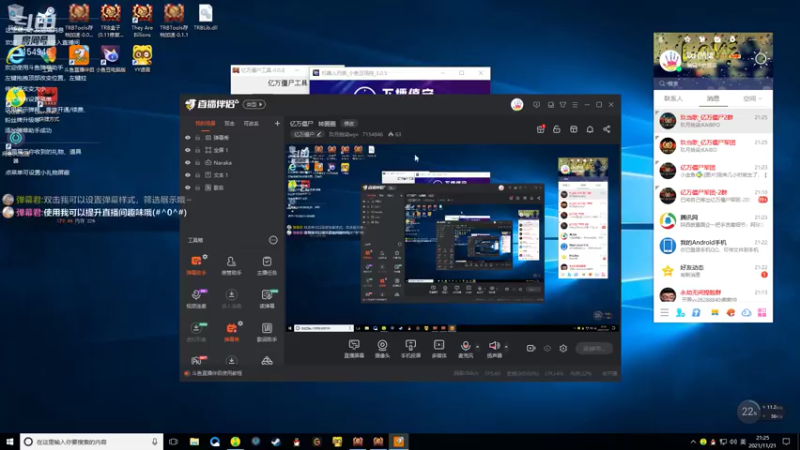Screen dimensions: 800x450
Task: Open the 消息 messages tab in QQ
Action: pos(713,98)
